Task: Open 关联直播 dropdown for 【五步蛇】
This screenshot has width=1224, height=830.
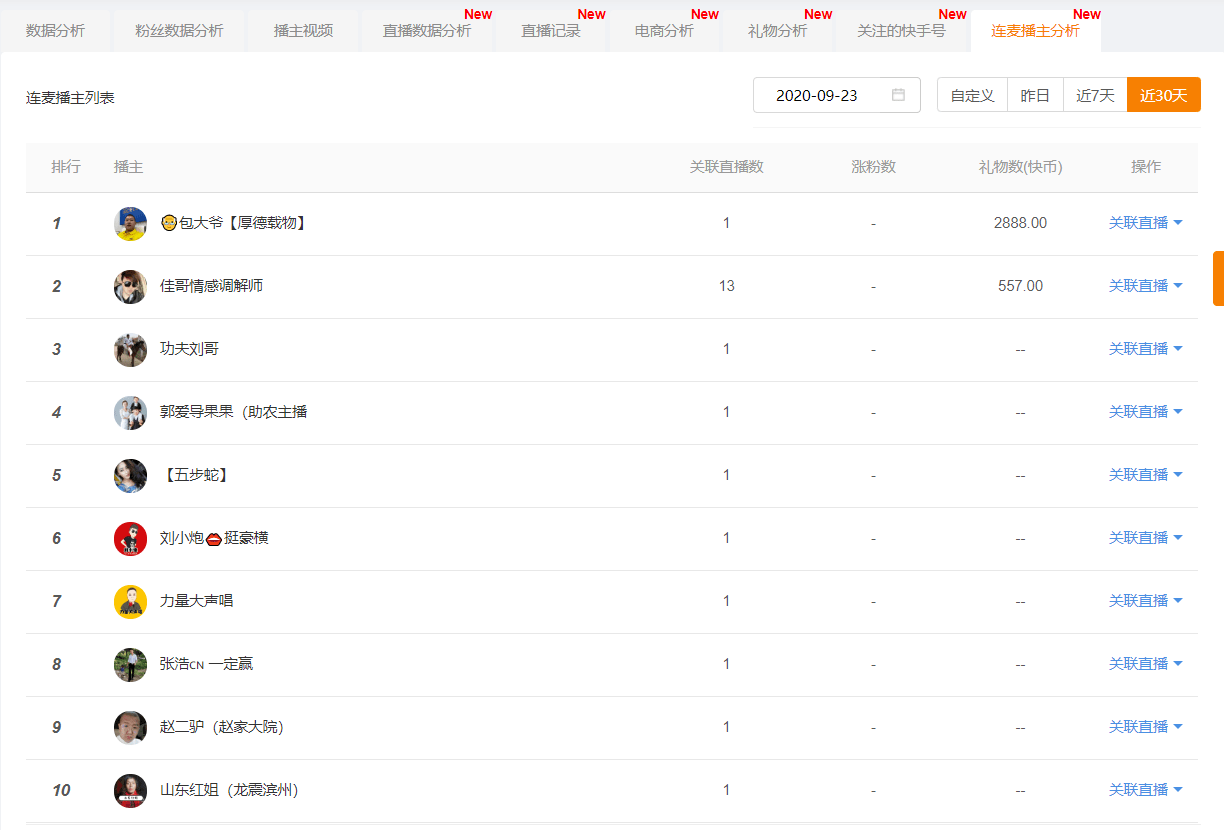Action: click(x=1145, y=475)
